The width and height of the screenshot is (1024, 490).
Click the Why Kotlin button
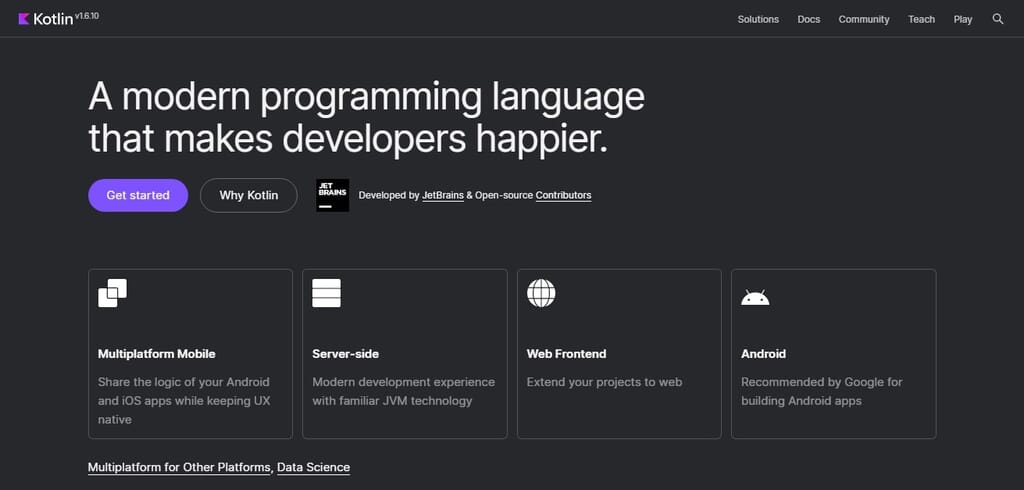249,195
